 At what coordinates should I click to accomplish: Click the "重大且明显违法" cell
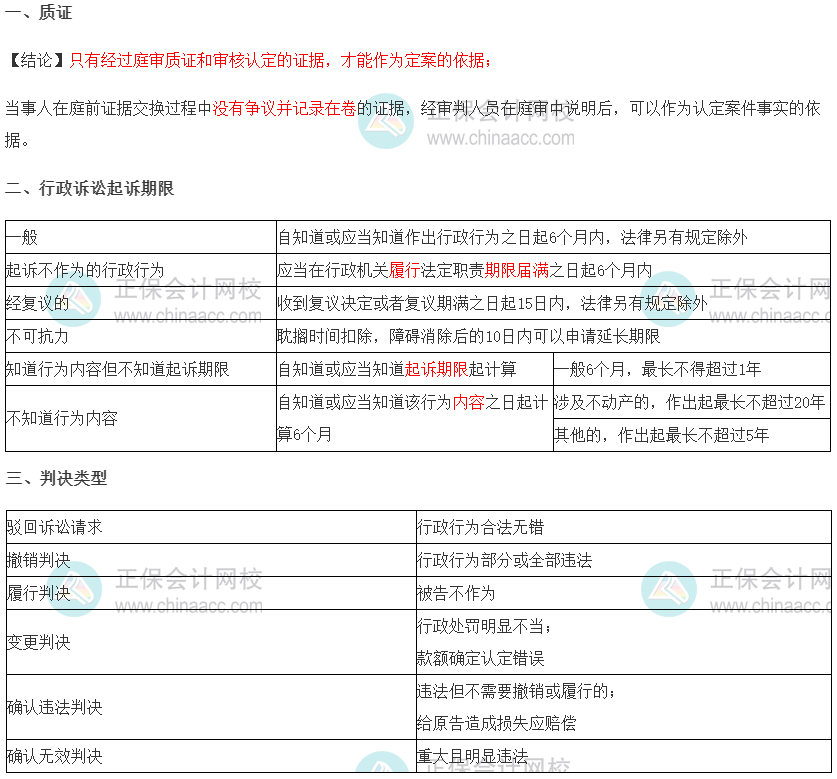[x=472, y=756]
